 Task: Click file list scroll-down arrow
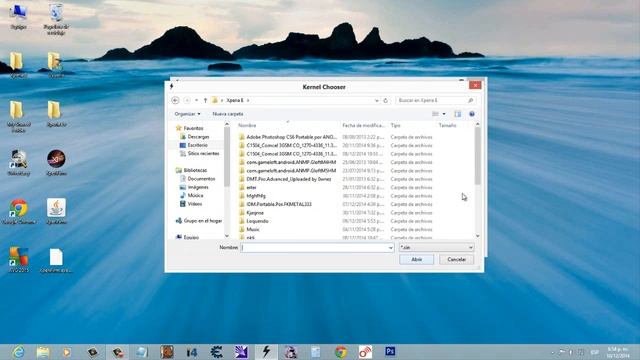point(477,236)
